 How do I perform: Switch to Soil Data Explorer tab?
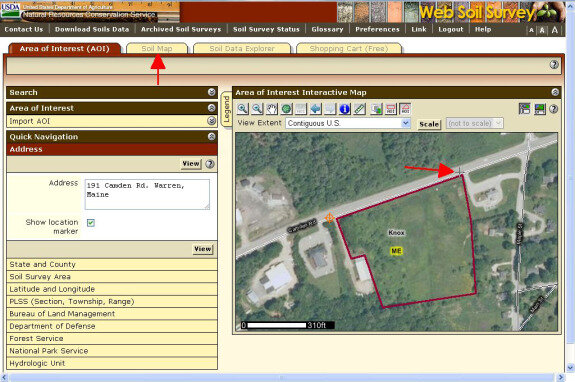pos(242,48)
